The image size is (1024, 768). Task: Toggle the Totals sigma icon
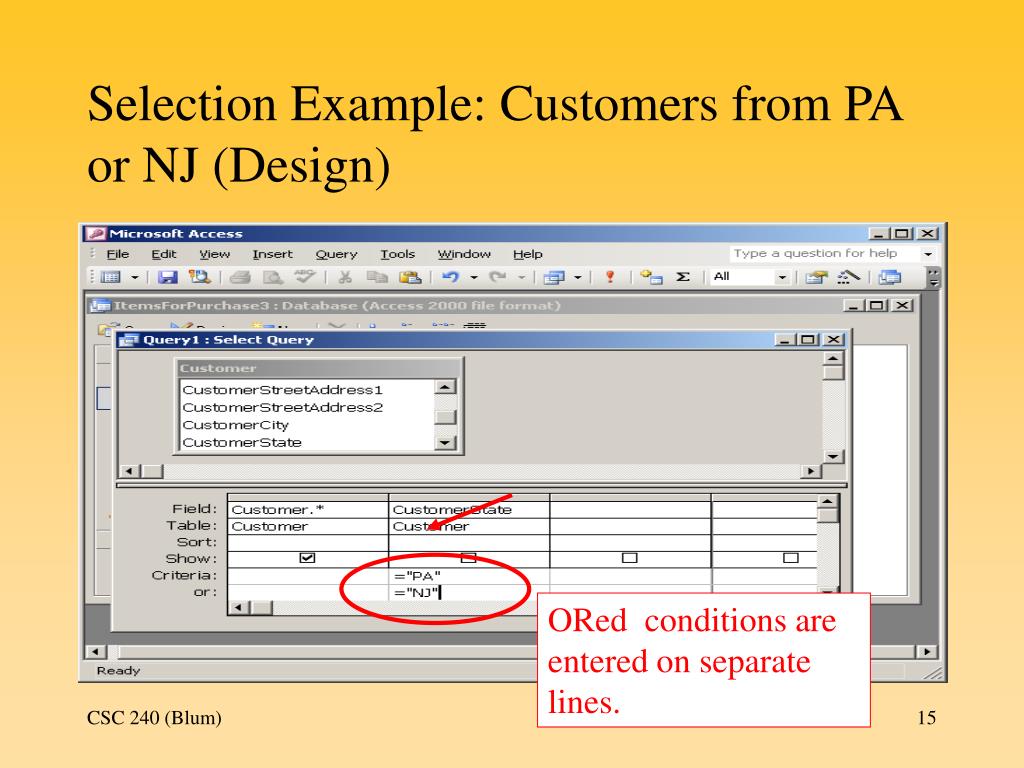683,277
